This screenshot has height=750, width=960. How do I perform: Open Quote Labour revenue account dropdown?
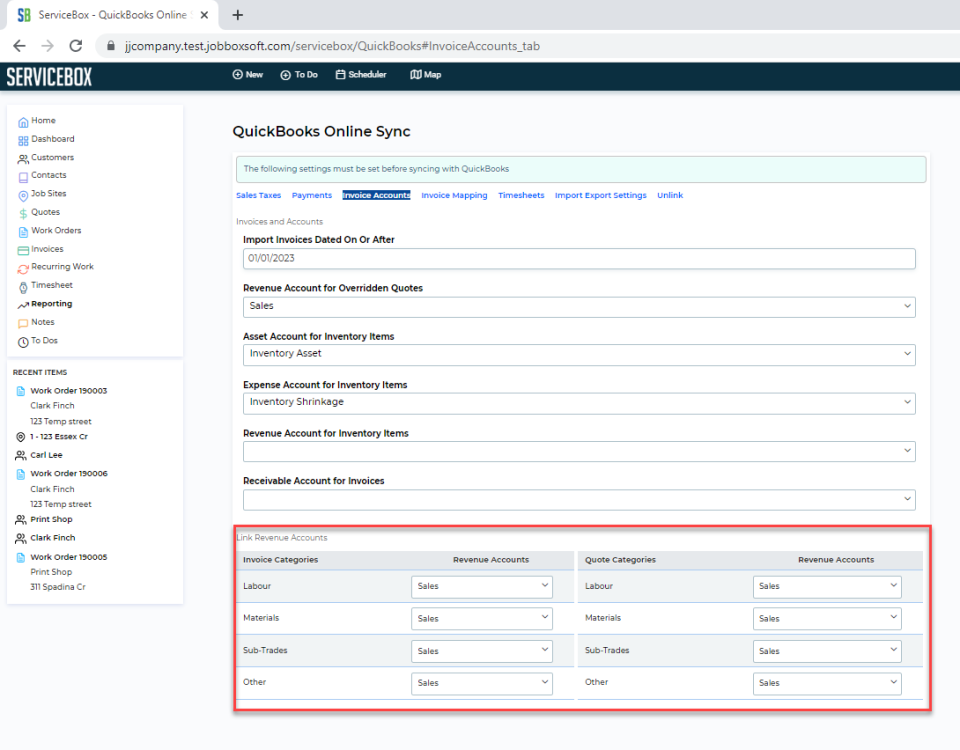click(827, 587)
